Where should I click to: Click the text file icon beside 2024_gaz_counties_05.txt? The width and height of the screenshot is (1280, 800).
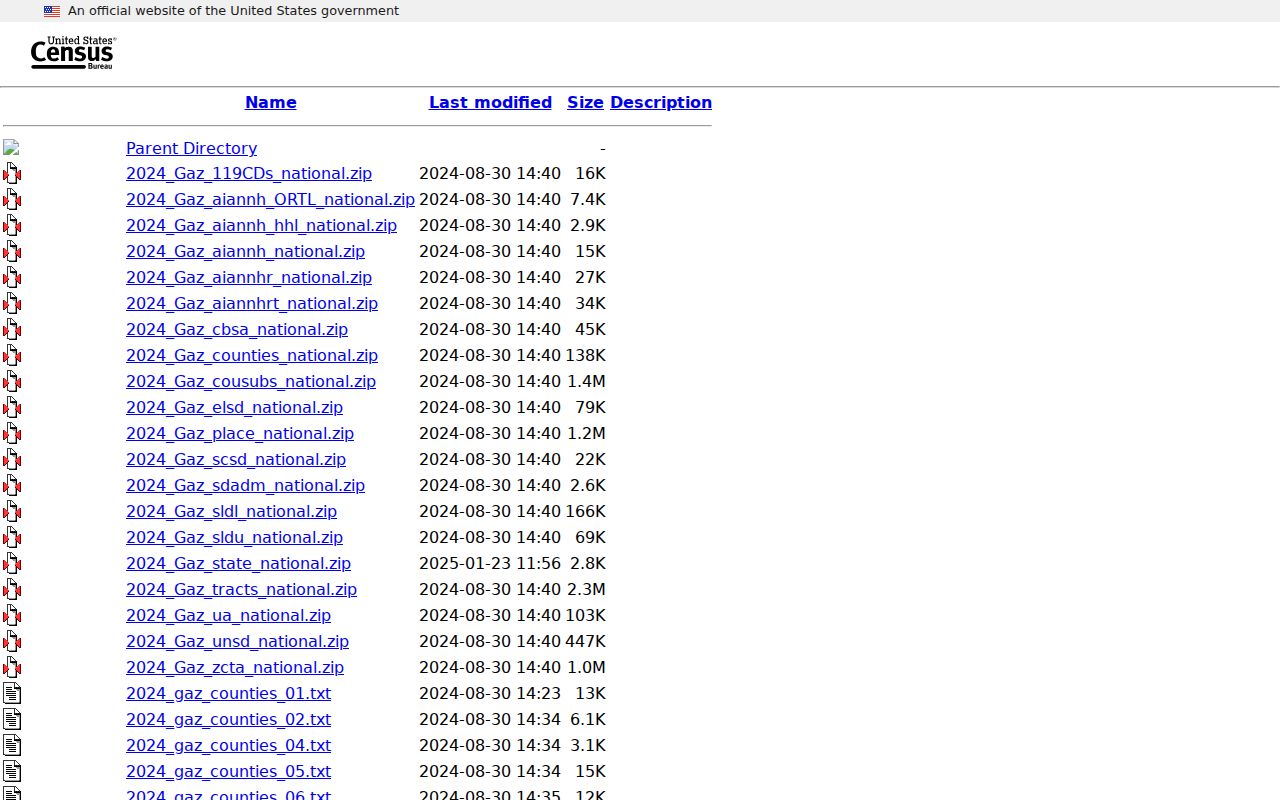pyautogui.click(x=12, y=772)
